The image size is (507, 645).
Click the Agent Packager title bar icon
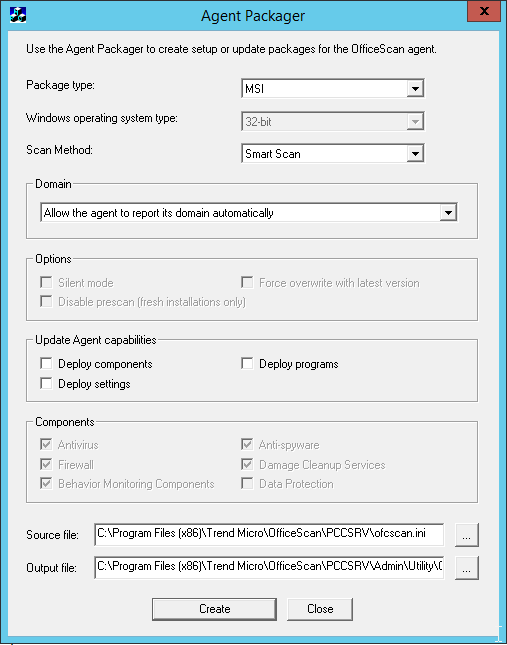[x=18, y=15]
